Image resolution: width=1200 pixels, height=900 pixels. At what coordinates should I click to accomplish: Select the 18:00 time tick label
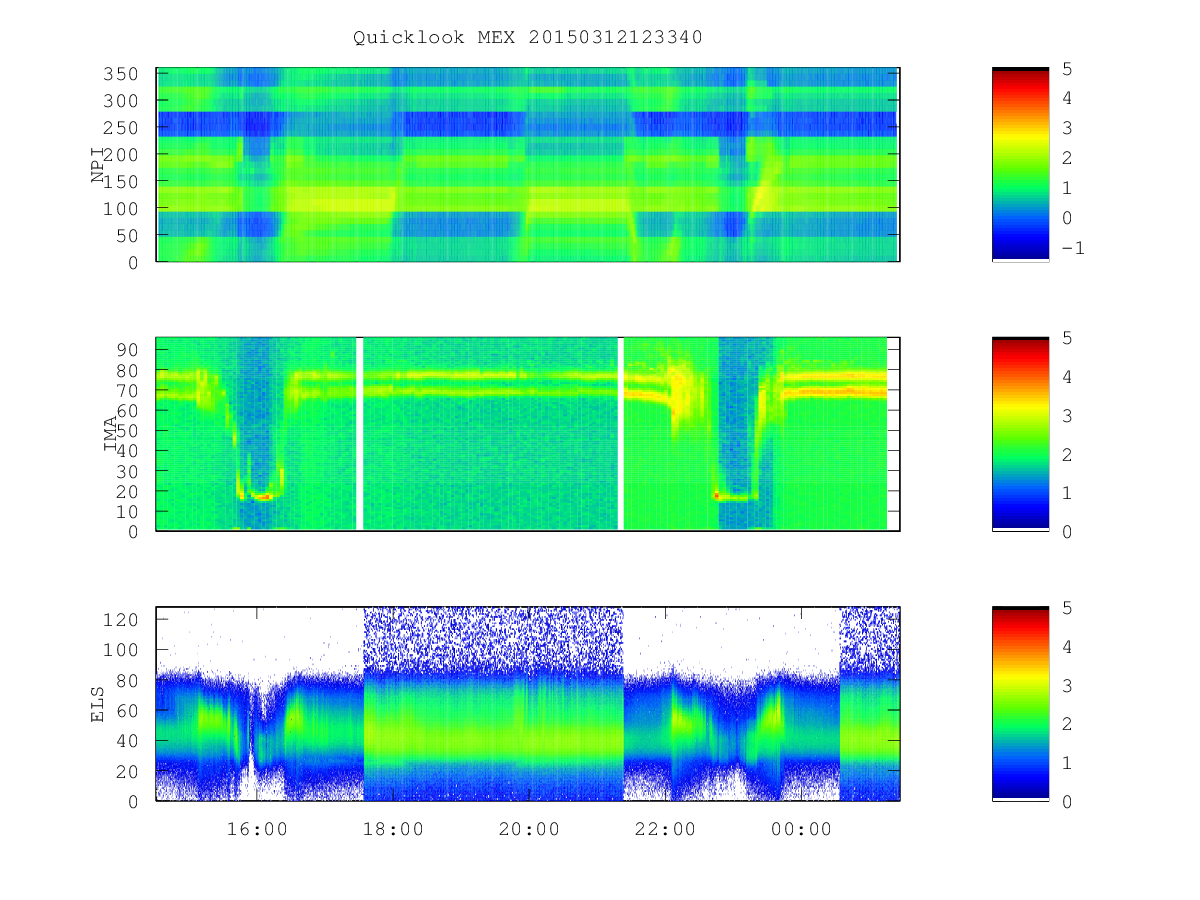click(393, 829)
